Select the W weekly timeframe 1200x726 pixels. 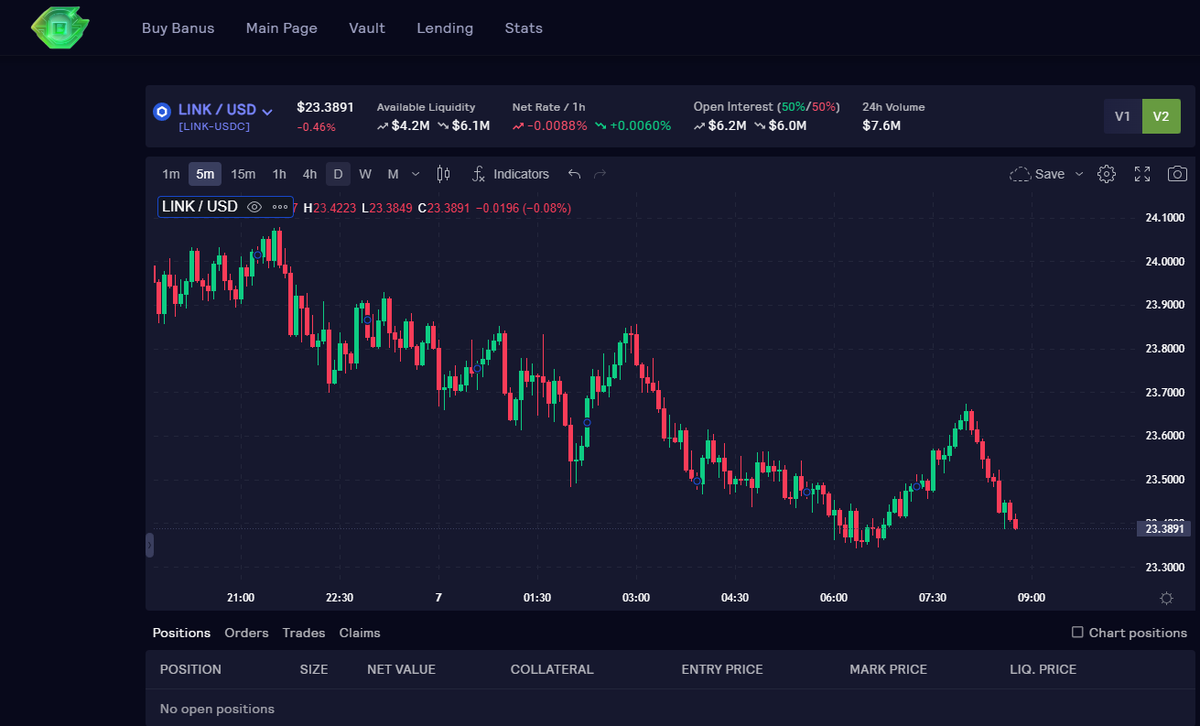(365, 174)
